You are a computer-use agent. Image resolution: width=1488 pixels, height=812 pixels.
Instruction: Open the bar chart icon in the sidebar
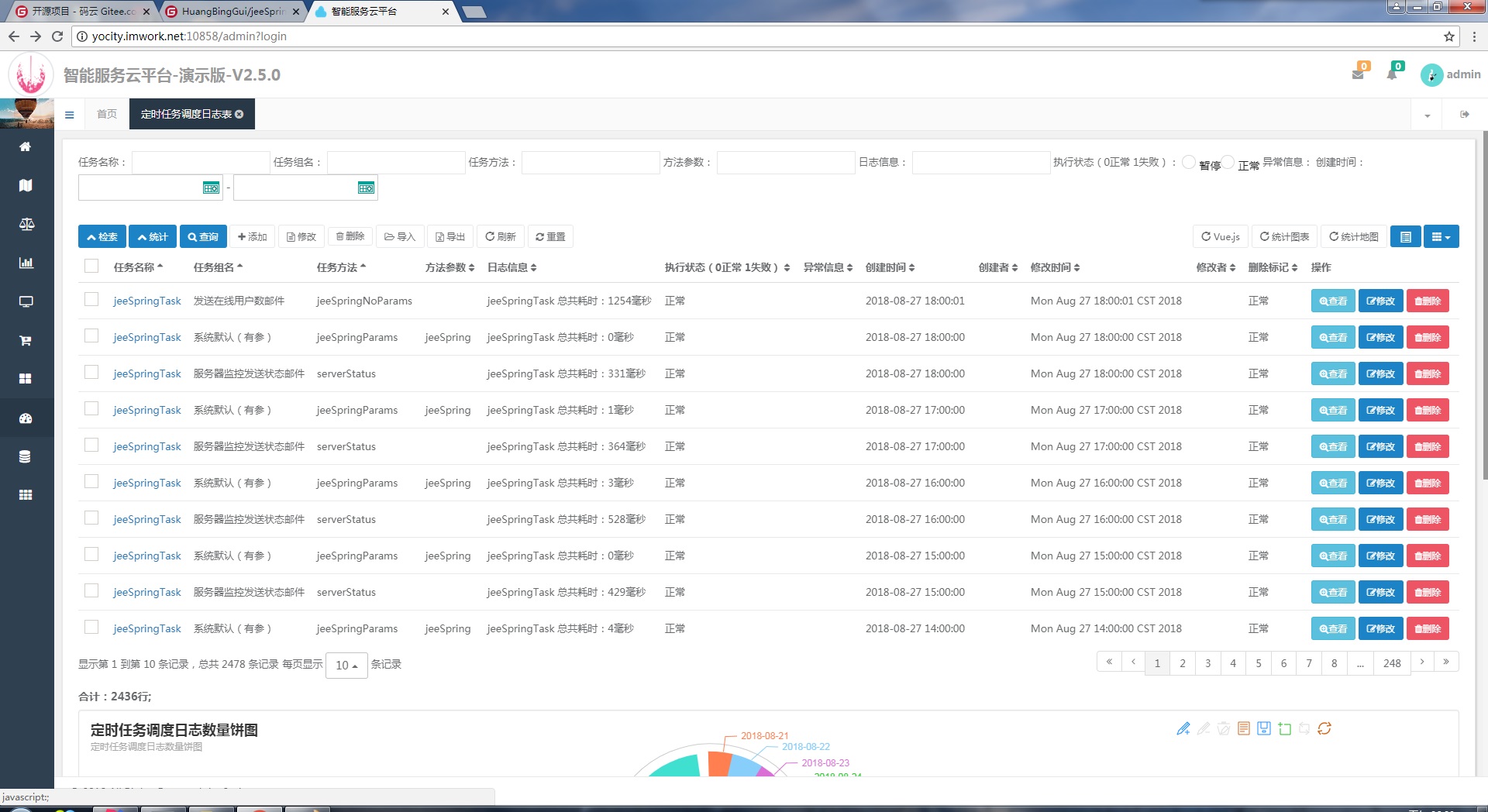(26, 263)
